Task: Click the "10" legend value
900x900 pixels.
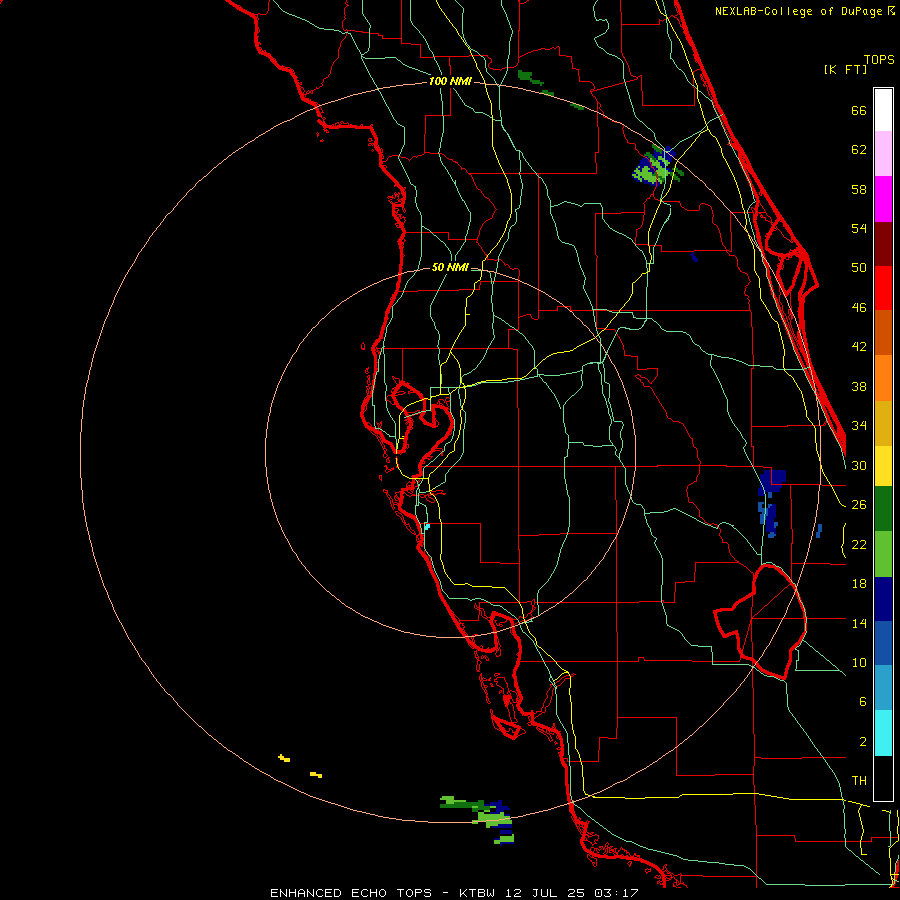Action: tap(859, 663)
